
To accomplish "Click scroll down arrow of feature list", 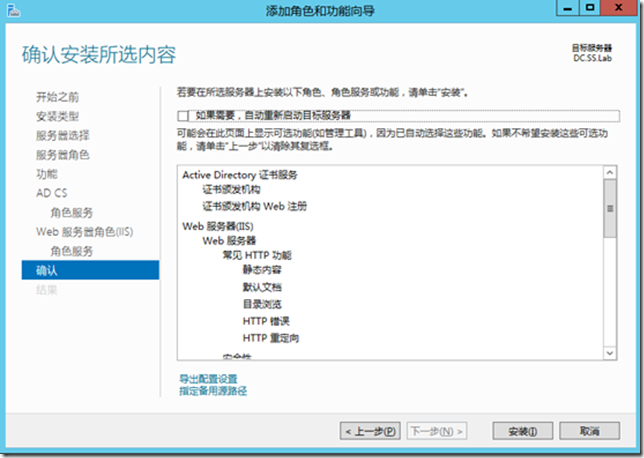I will [610, 353].
